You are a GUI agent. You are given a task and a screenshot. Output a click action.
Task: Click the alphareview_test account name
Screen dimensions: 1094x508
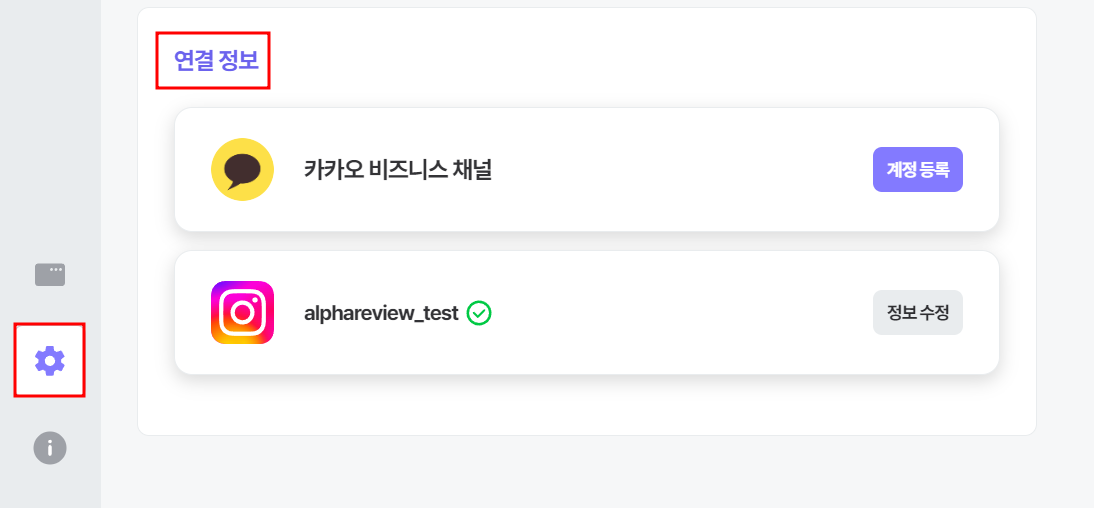click(x=381, y=313)
